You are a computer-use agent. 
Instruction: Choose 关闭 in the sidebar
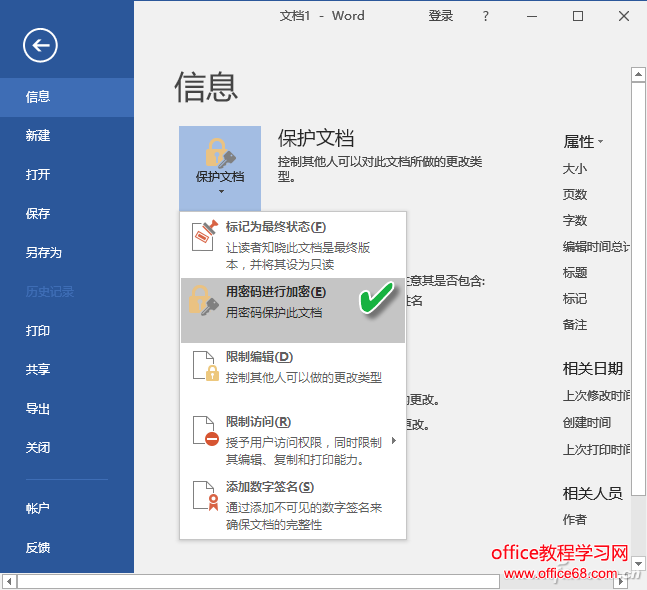pos(67,447)
